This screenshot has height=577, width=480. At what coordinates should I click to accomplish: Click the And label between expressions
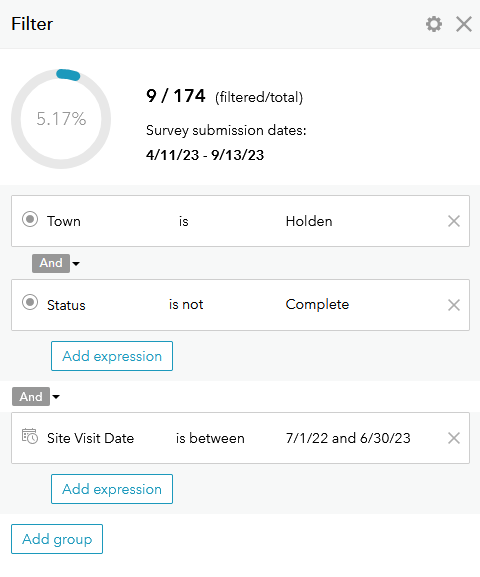click(x=51, y=263)
